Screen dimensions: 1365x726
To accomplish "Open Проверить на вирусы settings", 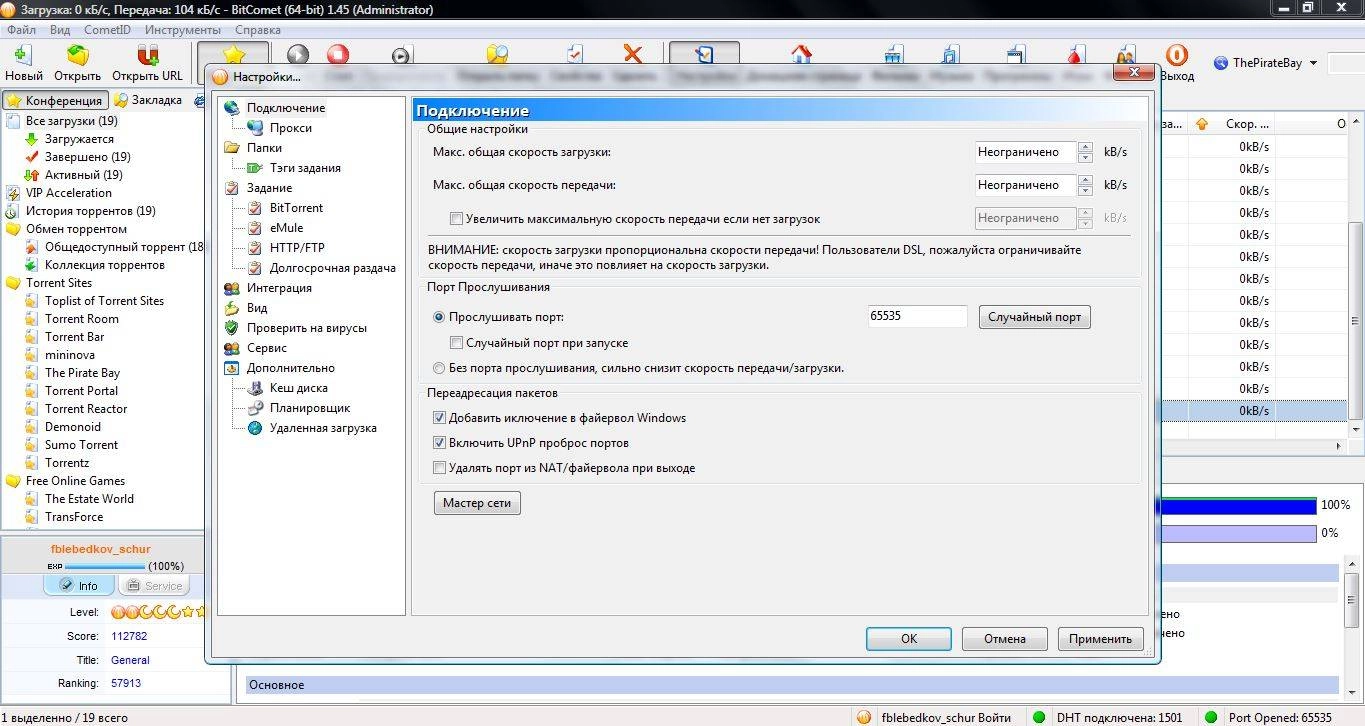I will click(x=306, y=328).
